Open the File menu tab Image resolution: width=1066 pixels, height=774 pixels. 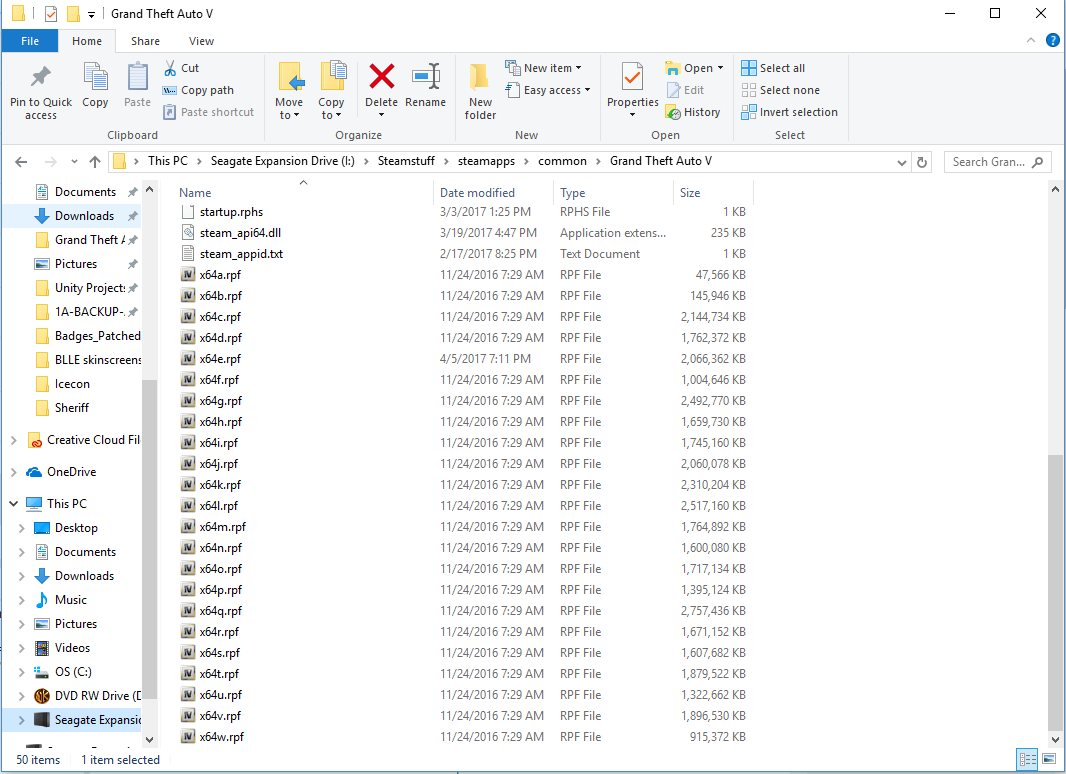click(x=30, y=41)
